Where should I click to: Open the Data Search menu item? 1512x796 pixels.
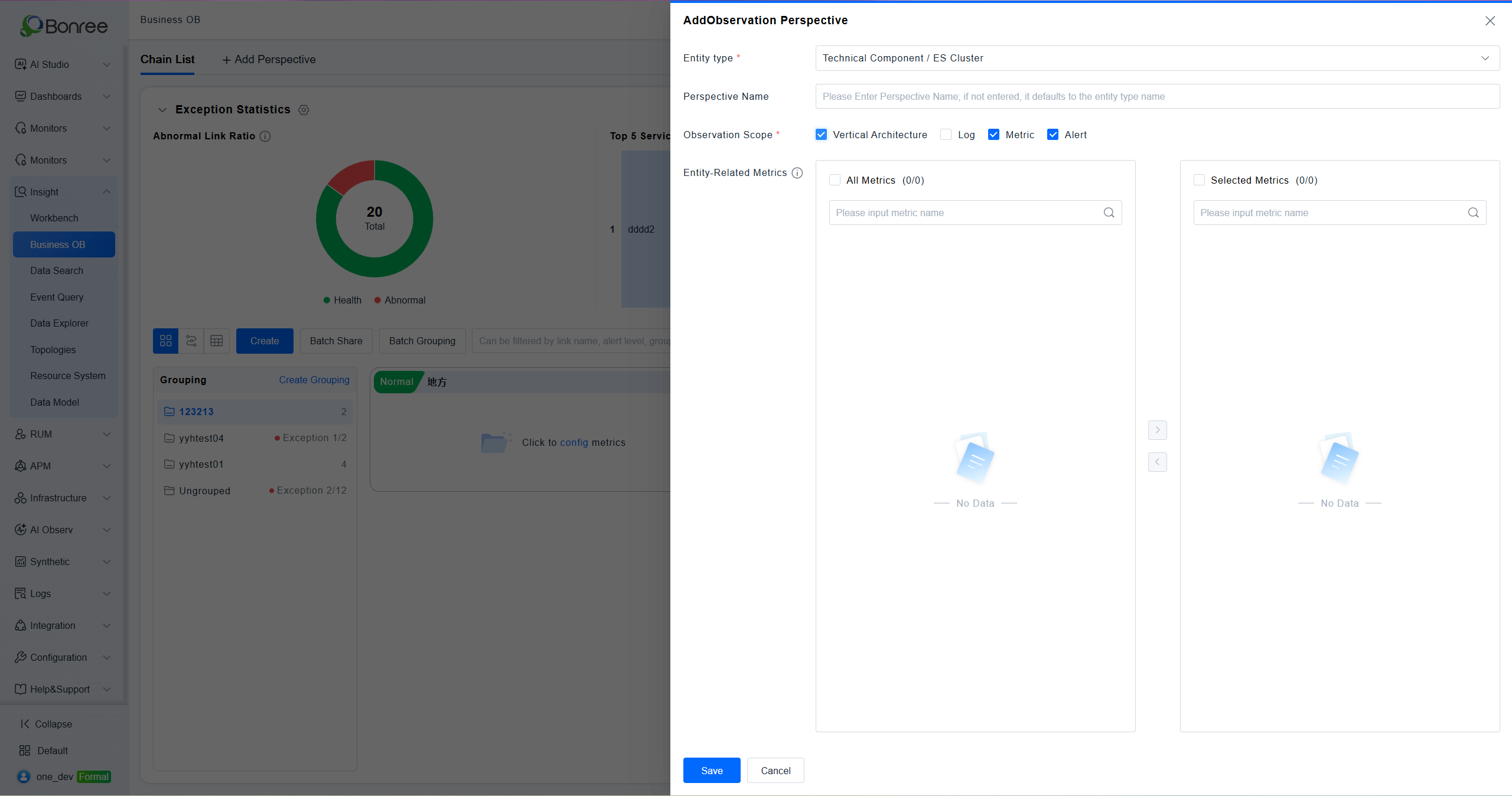(x=64, y=270)
